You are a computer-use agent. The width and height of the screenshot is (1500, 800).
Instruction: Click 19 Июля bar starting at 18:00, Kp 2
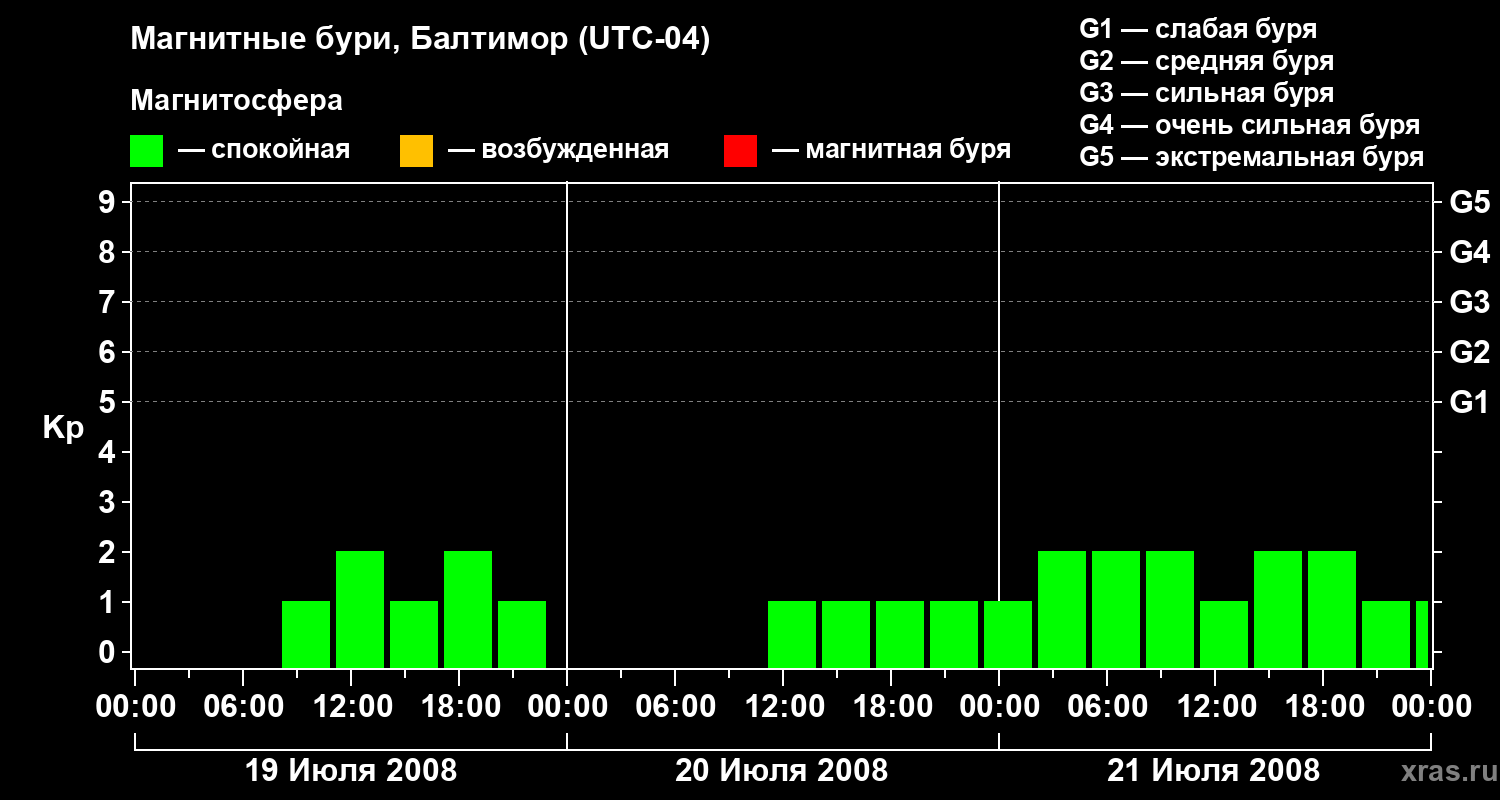tap(468, 609)
